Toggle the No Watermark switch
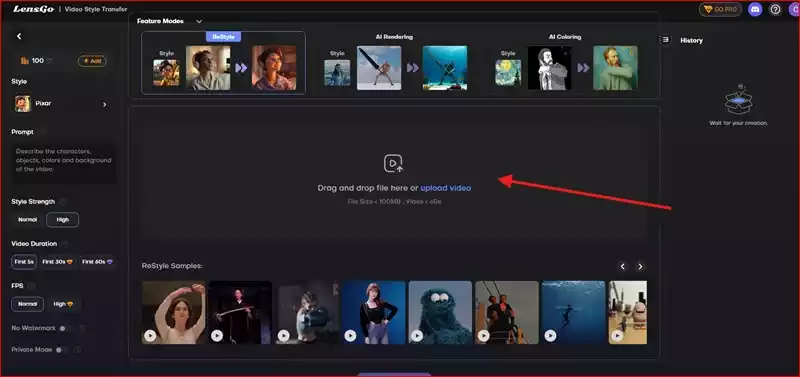800x377 pixels. click(x=66, y=329)
